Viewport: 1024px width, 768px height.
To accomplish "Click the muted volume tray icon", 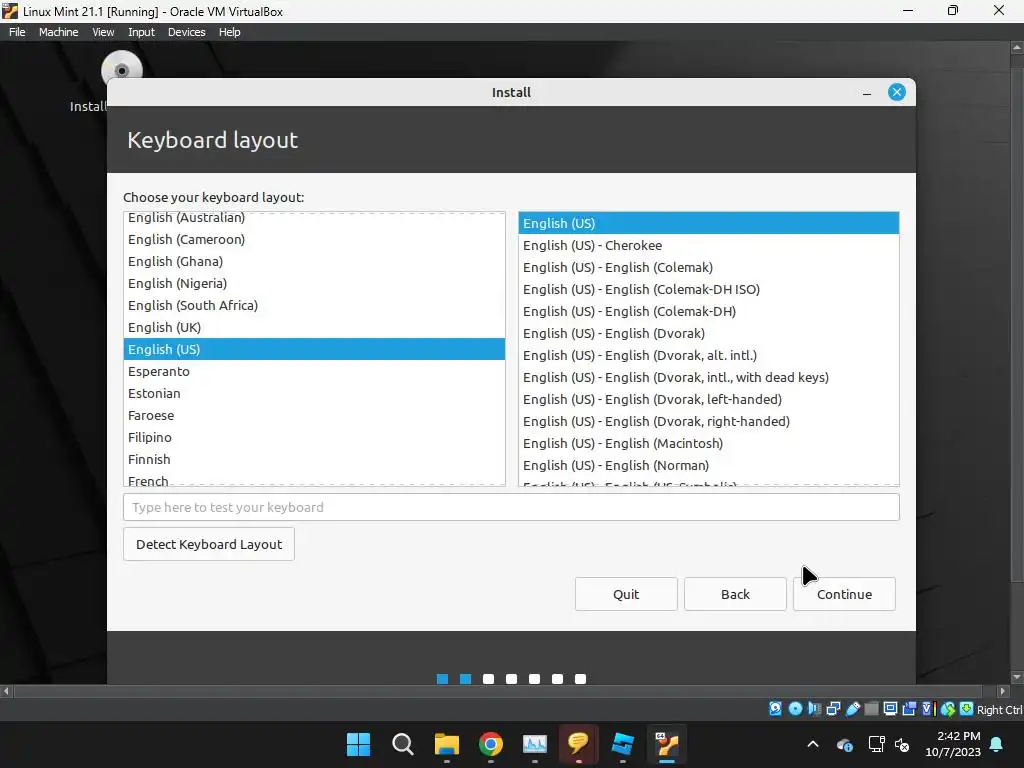I will (x=903, y=744).
